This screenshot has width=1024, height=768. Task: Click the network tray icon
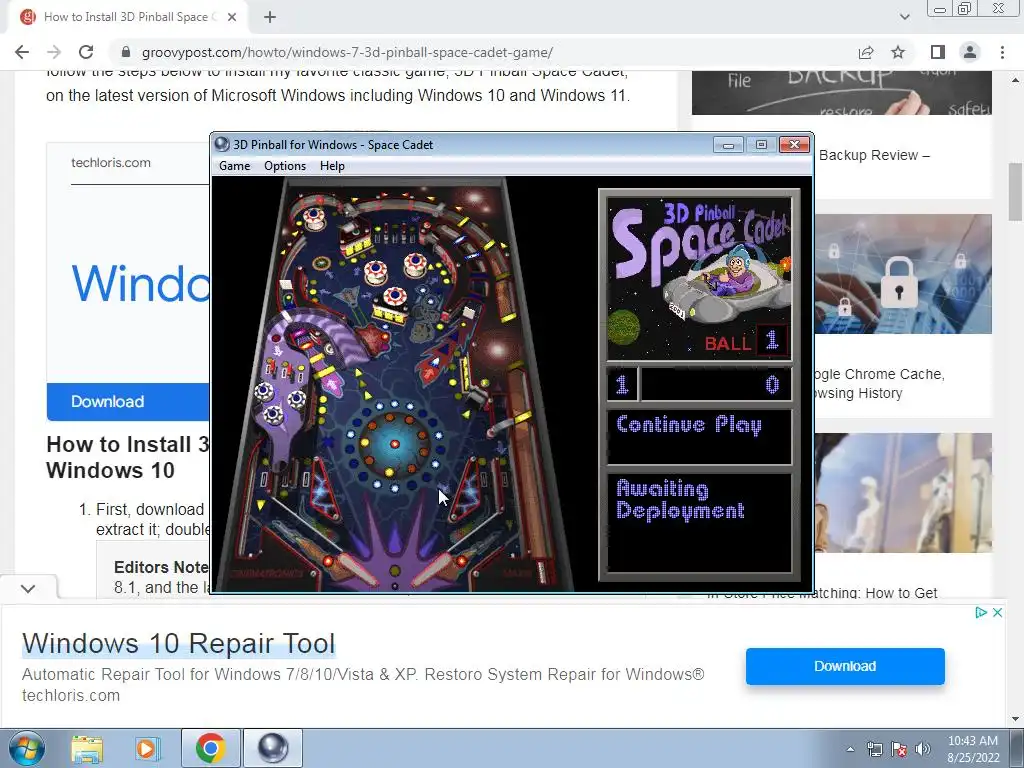click(x=874, y=749)
